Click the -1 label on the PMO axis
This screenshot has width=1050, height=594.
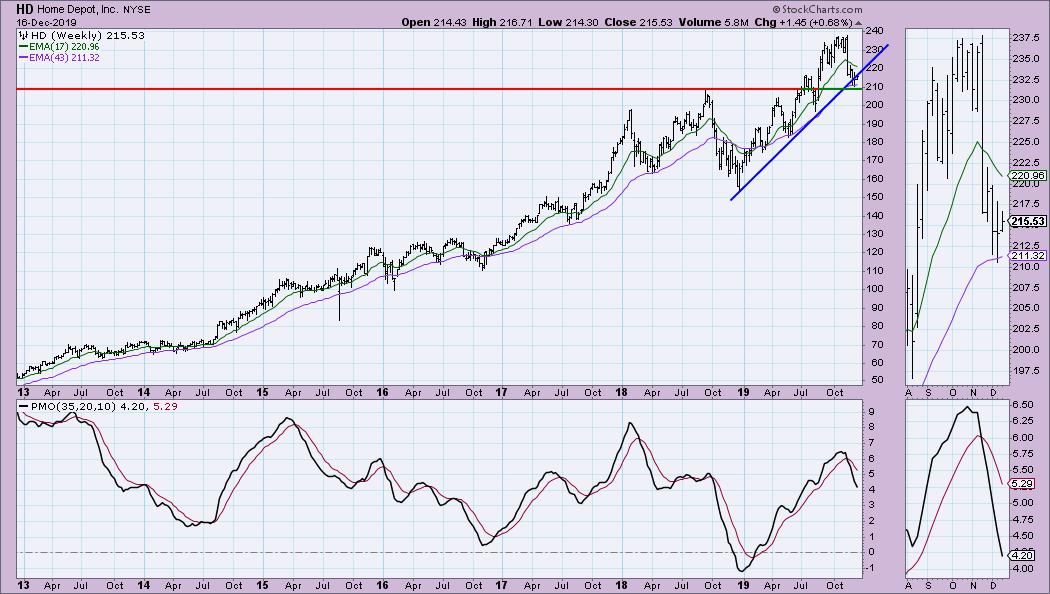click(869, 568)
